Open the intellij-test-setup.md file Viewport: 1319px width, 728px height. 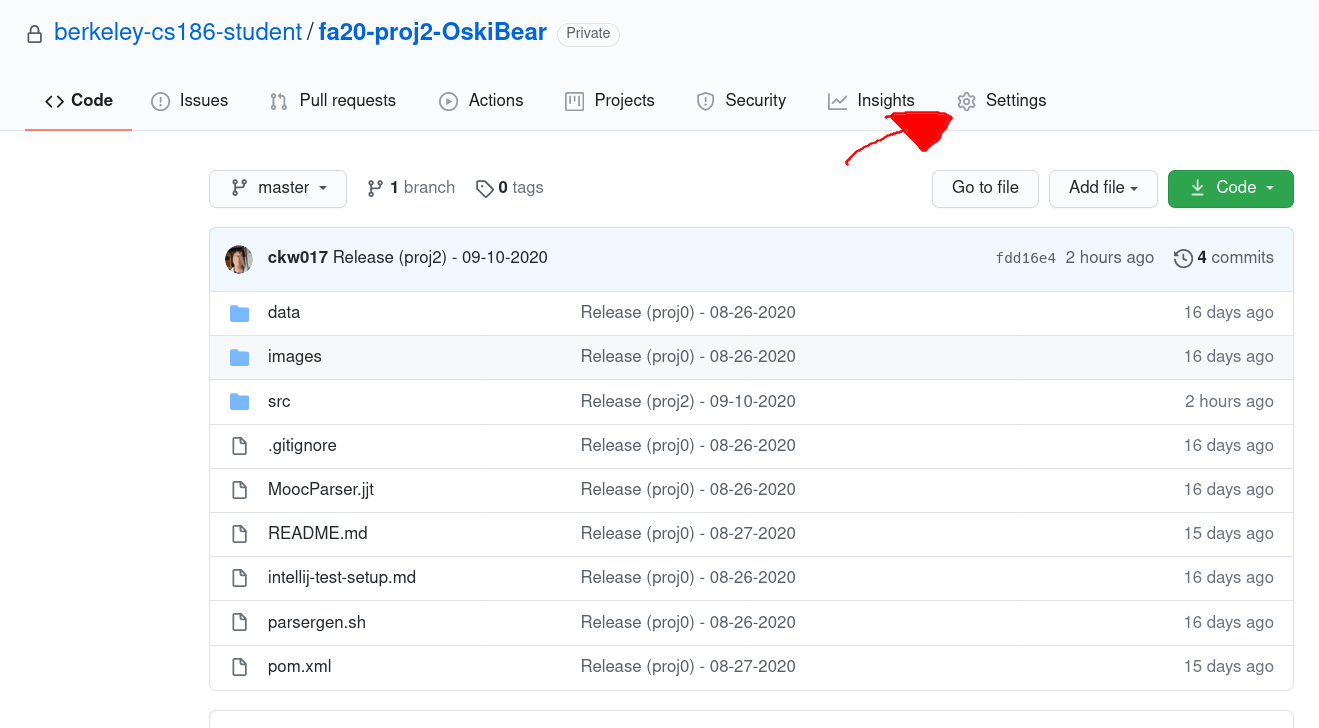342,578
